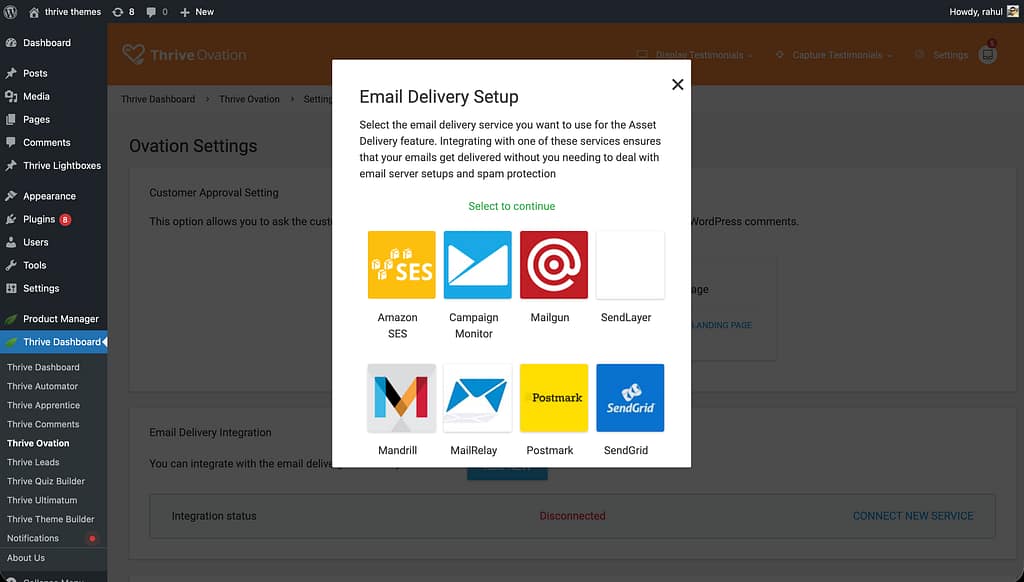Screen dimensions: 1024x582
Task: Select the SendLayer service tile
Action: point(629,265)
